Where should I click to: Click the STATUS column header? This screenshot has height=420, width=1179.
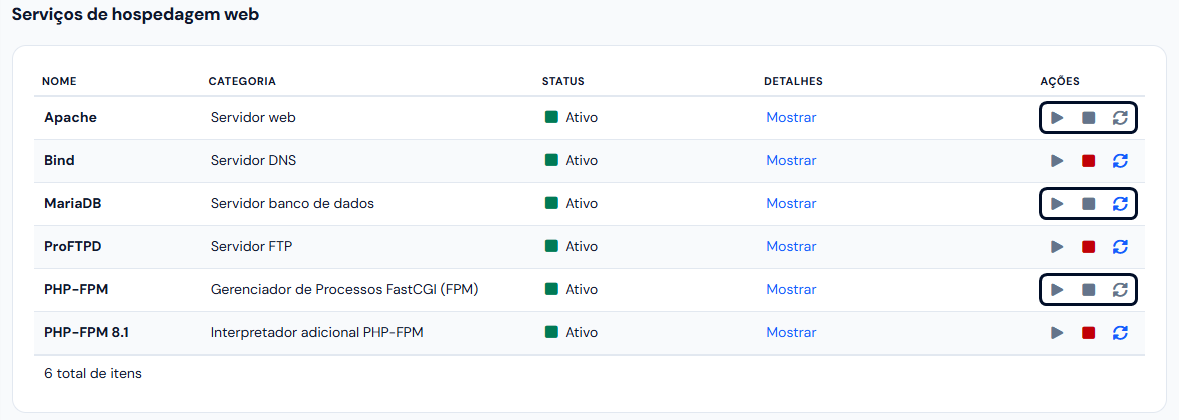point(563,81)
